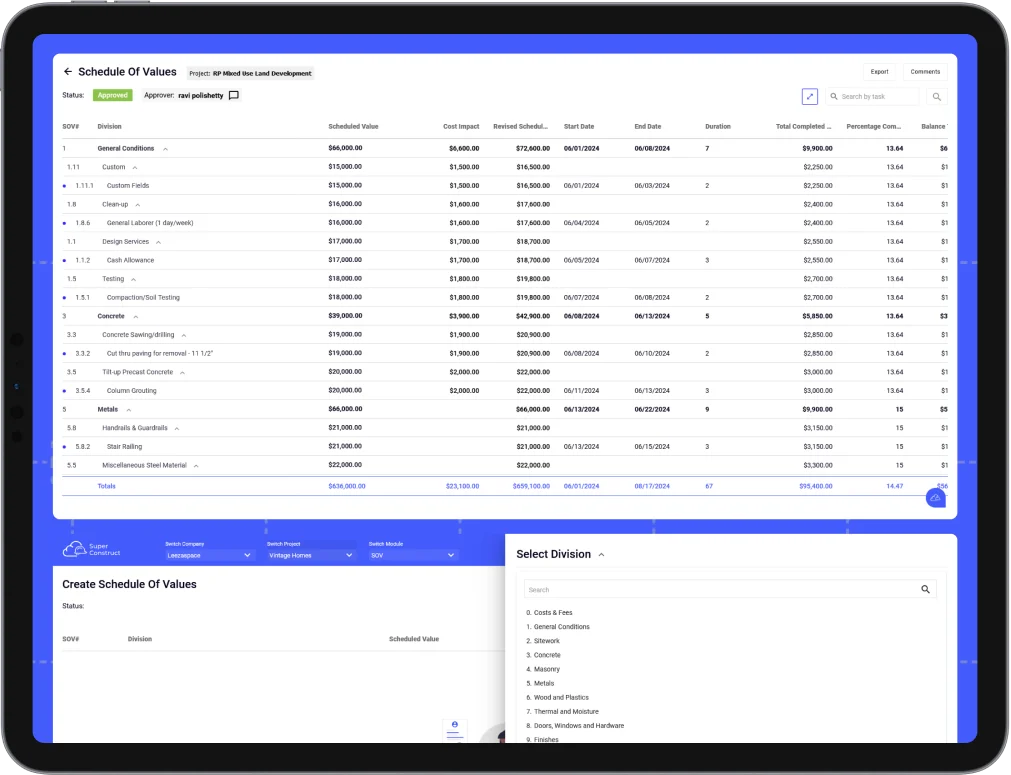Screen dimensions: 1011x775
Task: Click the Division column header in top table
Action: pyautogui.click(x=110, y=126)
